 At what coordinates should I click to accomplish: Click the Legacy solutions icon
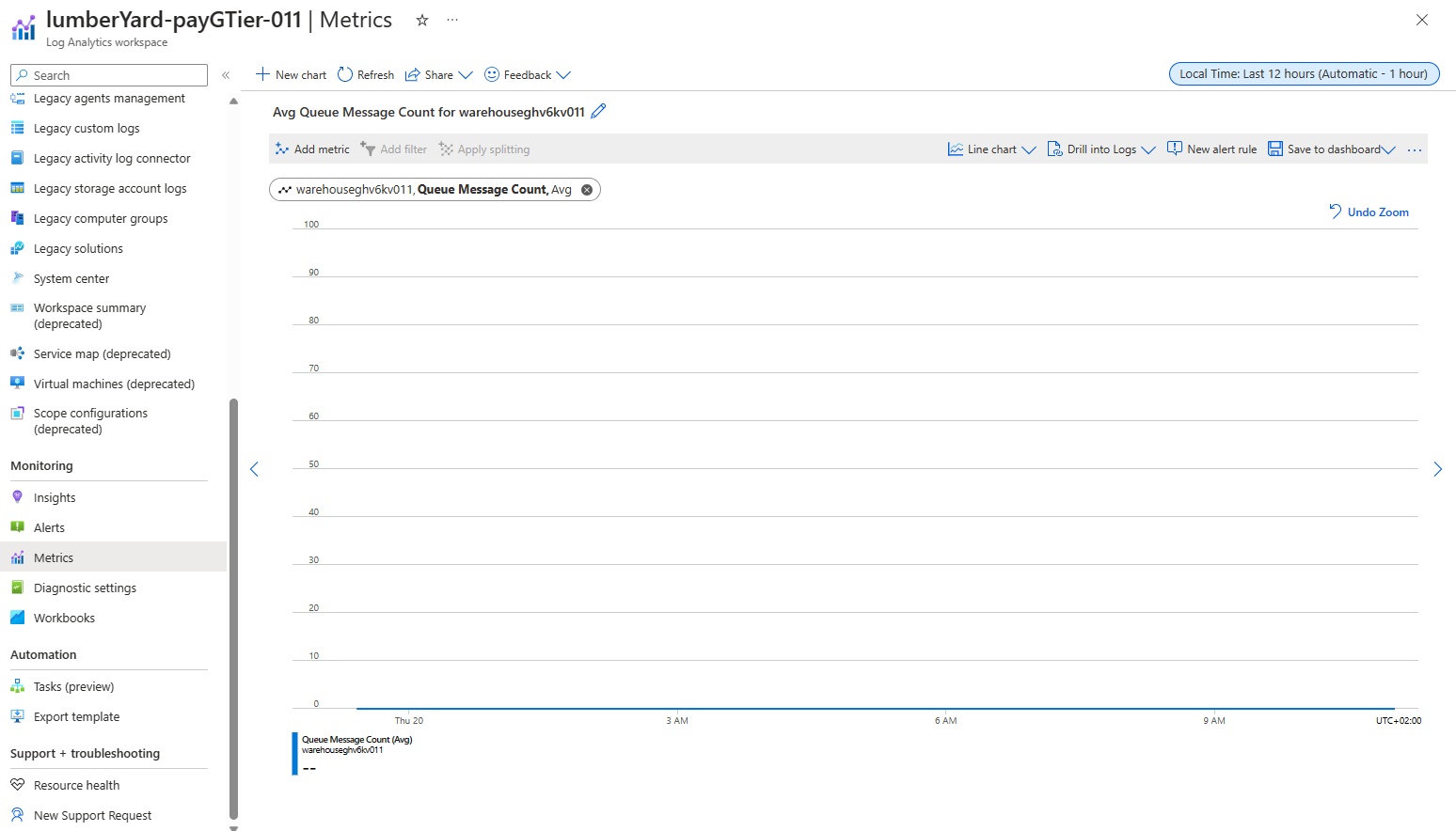click(x=17, y=249)
